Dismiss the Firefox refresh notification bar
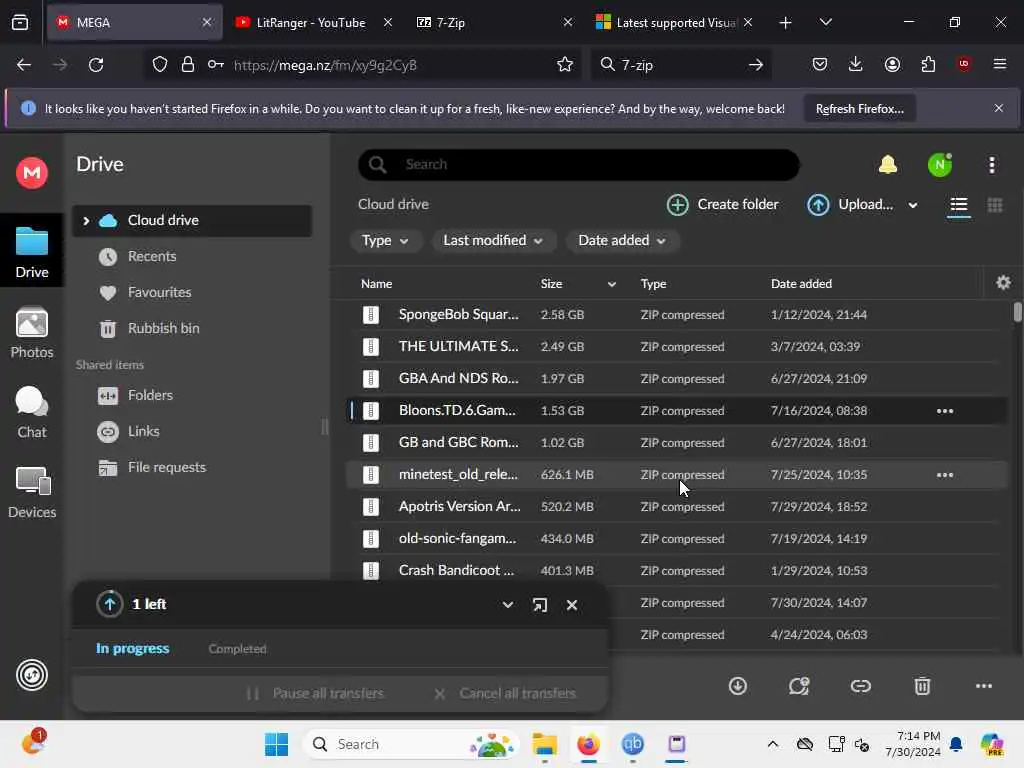The image size is (1024, 768). click(x=998, y=108)
